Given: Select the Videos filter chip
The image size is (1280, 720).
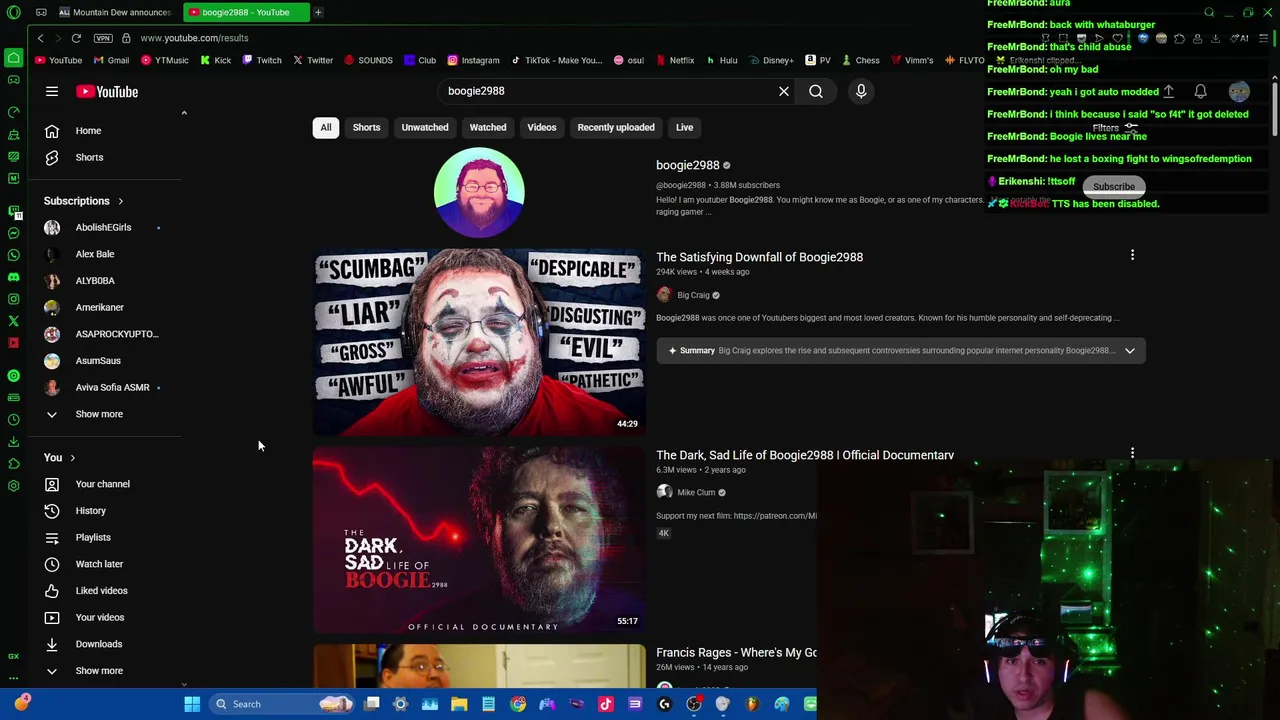Looking at the screenshot, I should click(542, 127).
